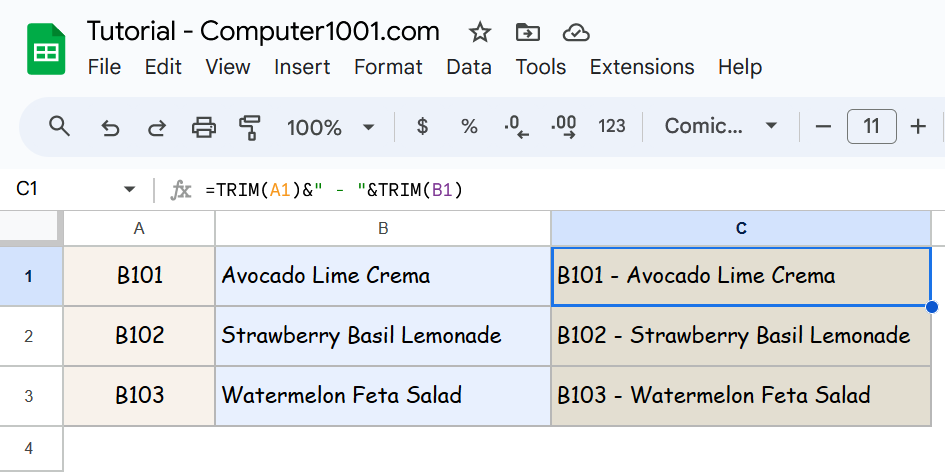This screenshot has height=472, width=945.
Task: Open the 100% zoom dropdown
Action: (x=330, y=127)
